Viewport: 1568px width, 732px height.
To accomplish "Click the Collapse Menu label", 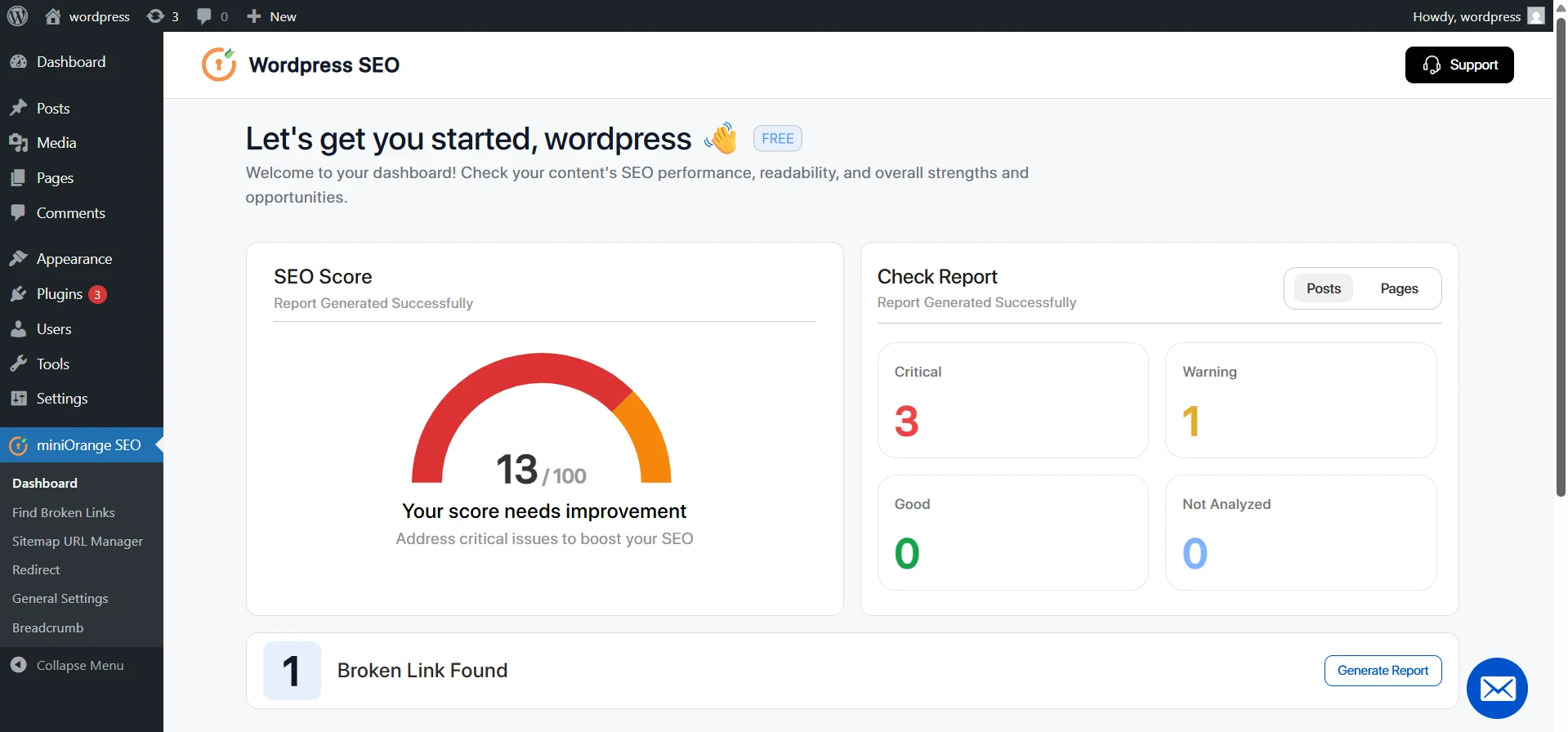I will click(80, 665).
